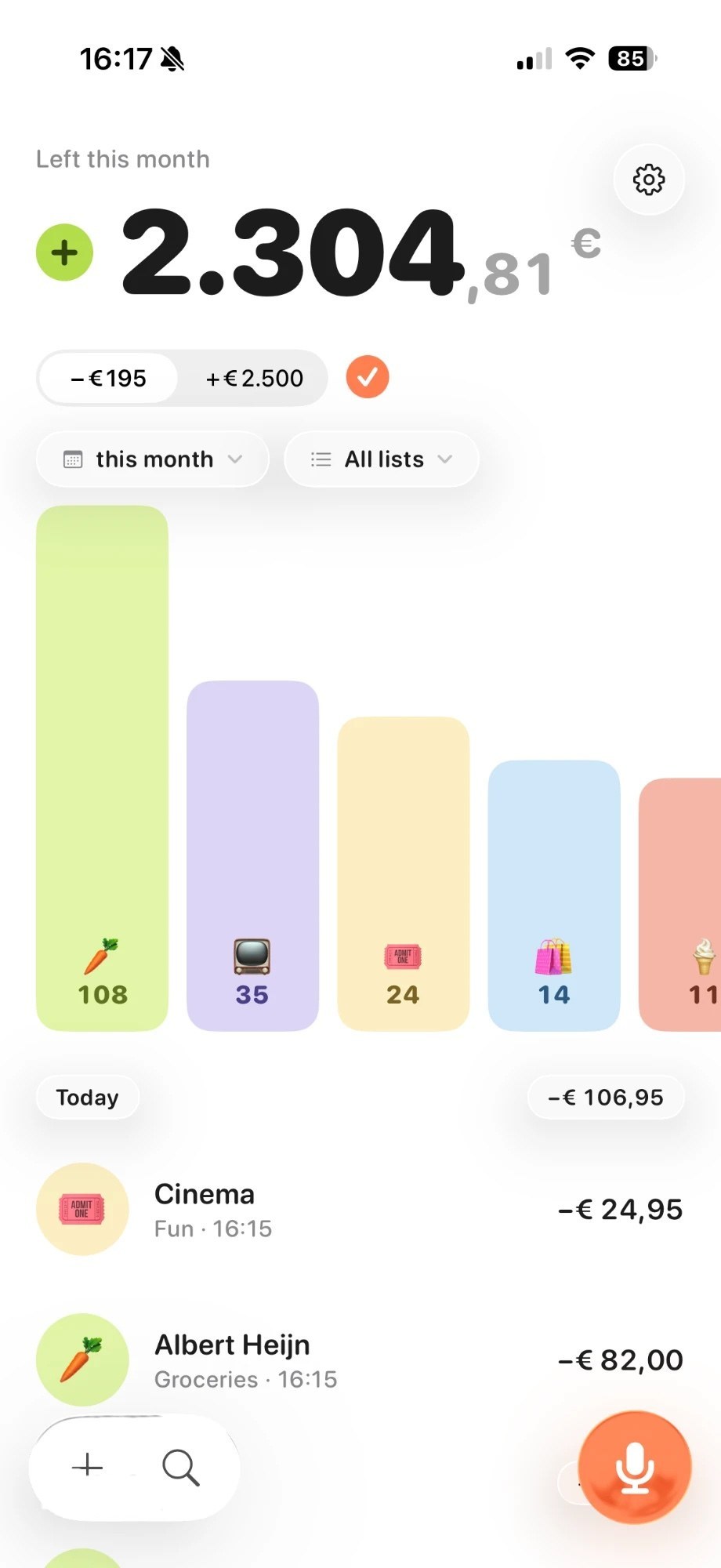The width and height of the screenshot is (721, 1568).
Task: Toggle the orange checkmark button
Action: coord(368,377)
